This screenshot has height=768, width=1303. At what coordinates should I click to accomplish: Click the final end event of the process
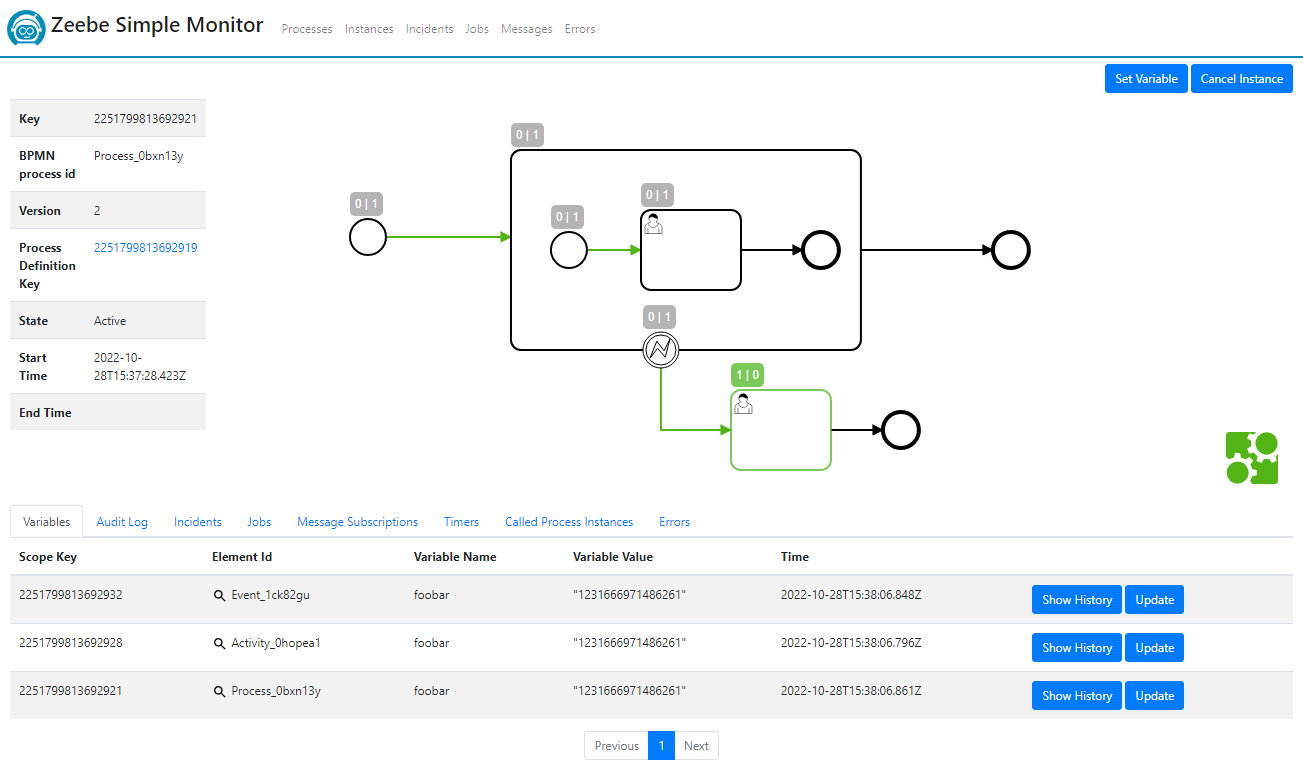(1010, 249)
